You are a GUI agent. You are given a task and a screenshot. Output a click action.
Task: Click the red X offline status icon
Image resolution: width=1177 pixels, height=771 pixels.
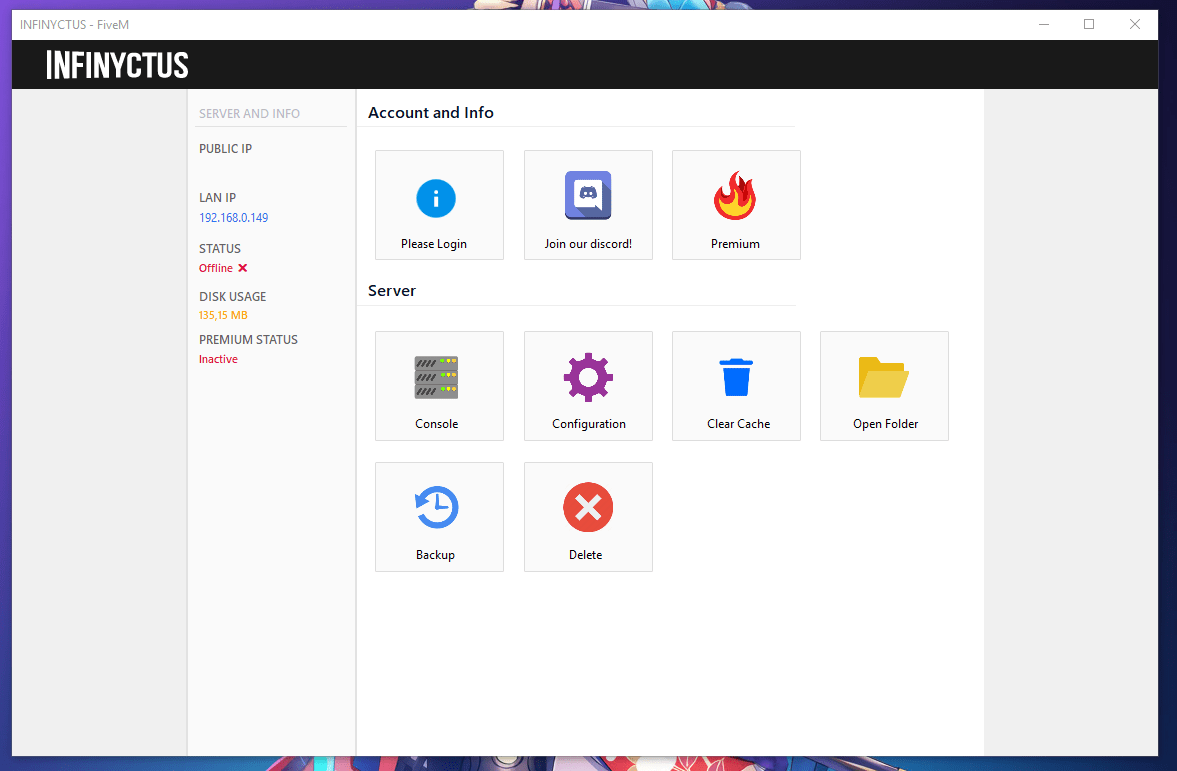coord(242,268)
